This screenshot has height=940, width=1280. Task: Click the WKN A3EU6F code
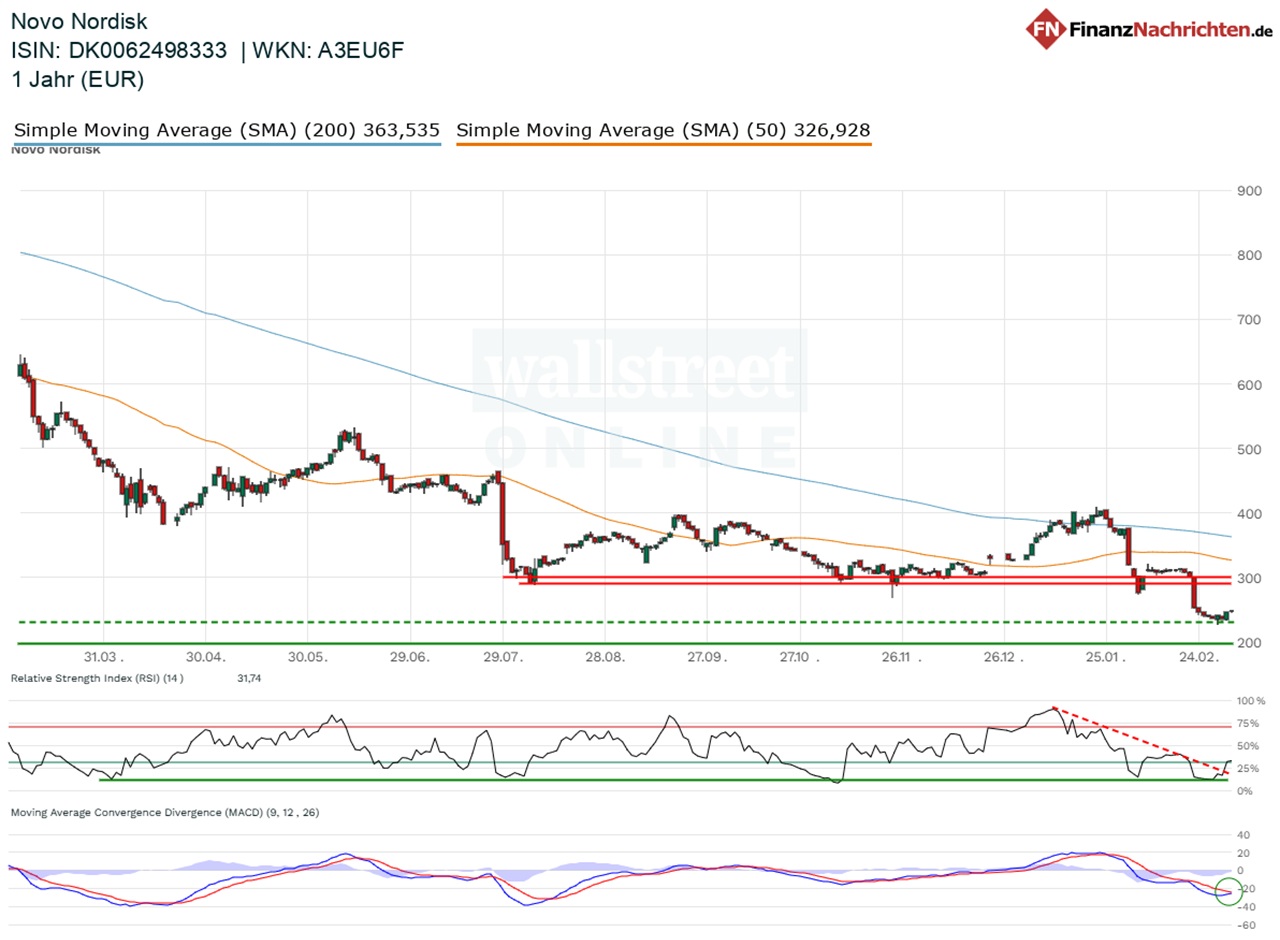[360, 50]
